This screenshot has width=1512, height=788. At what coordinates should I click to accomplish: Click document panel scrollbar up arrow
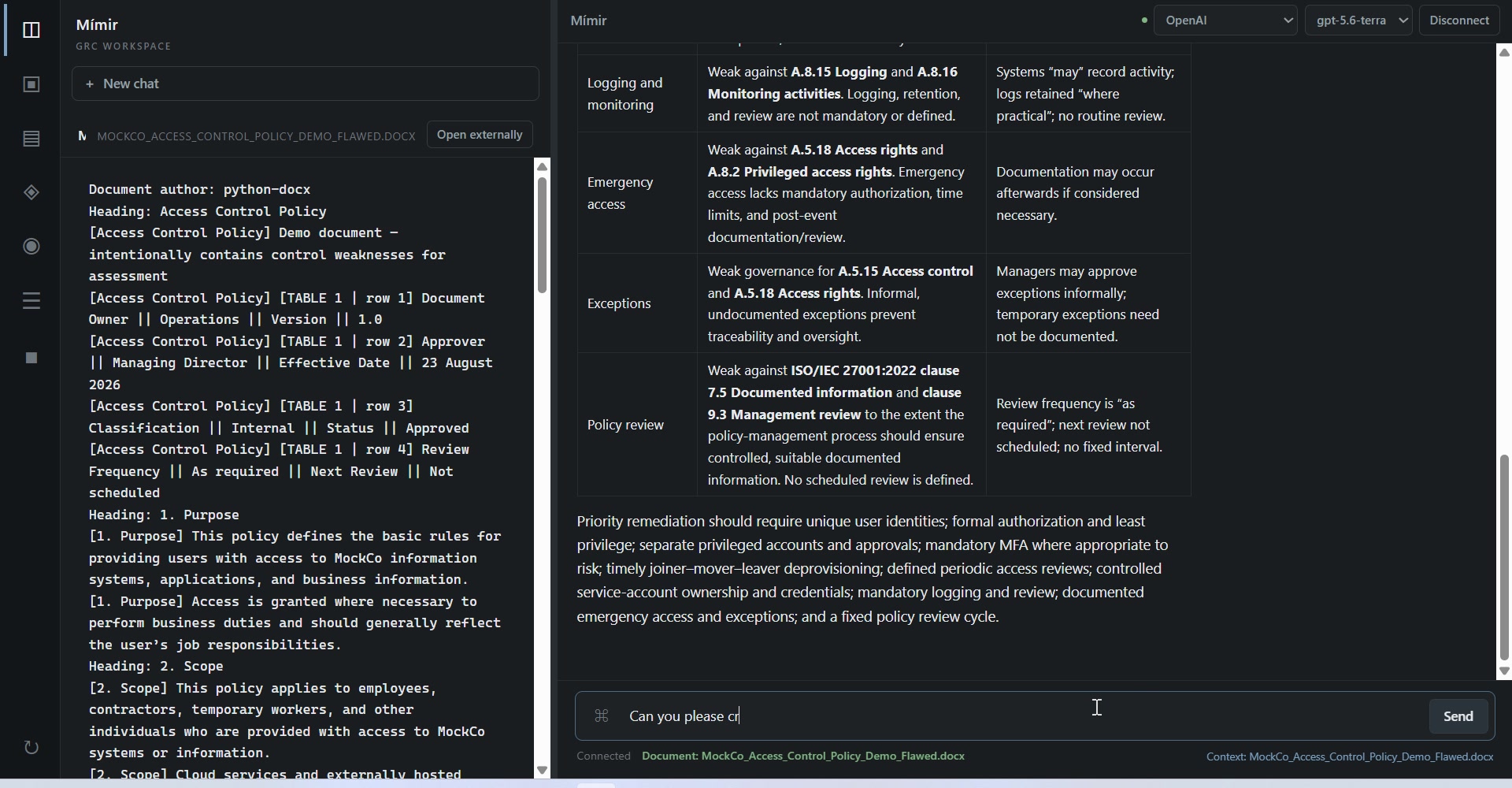(542, 166)
